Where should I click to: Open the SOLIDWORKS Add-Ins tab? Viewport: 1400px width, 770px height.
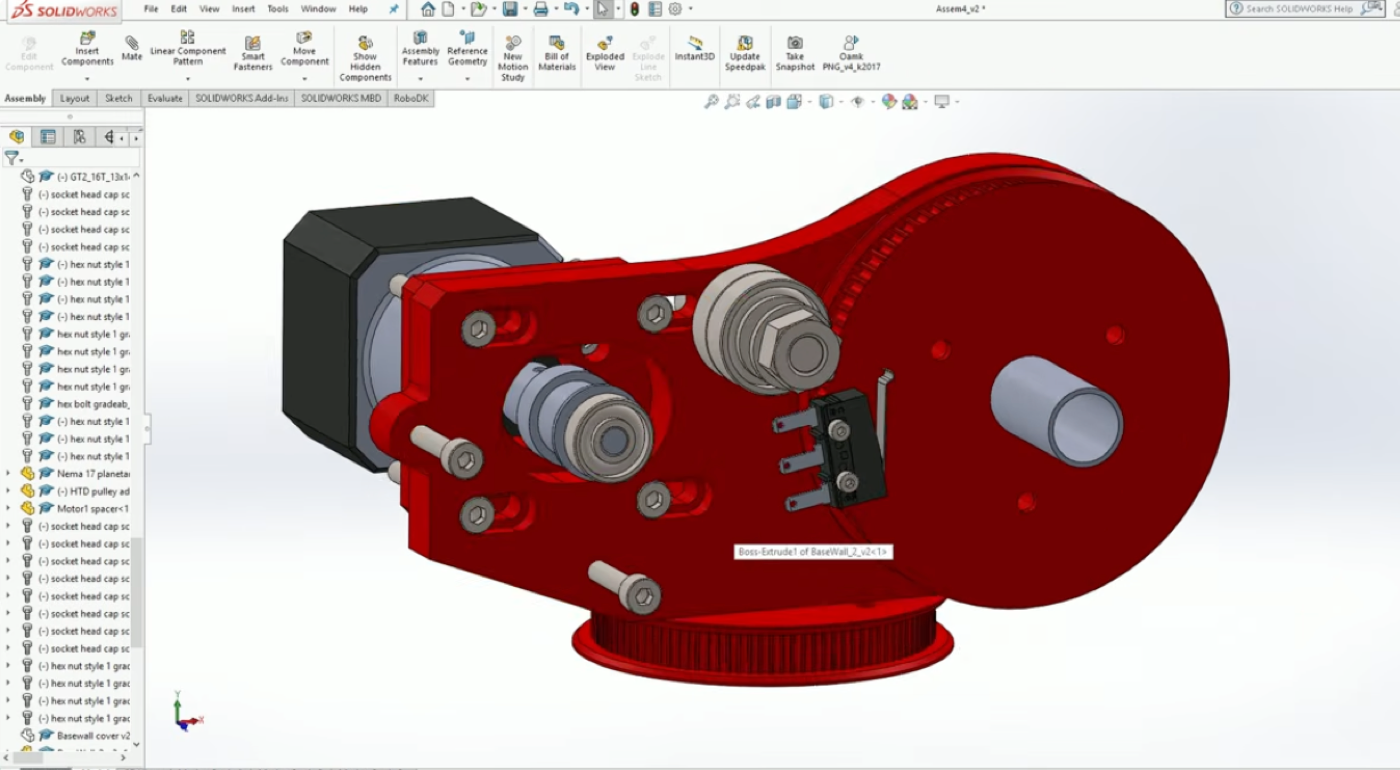(242, 98)
